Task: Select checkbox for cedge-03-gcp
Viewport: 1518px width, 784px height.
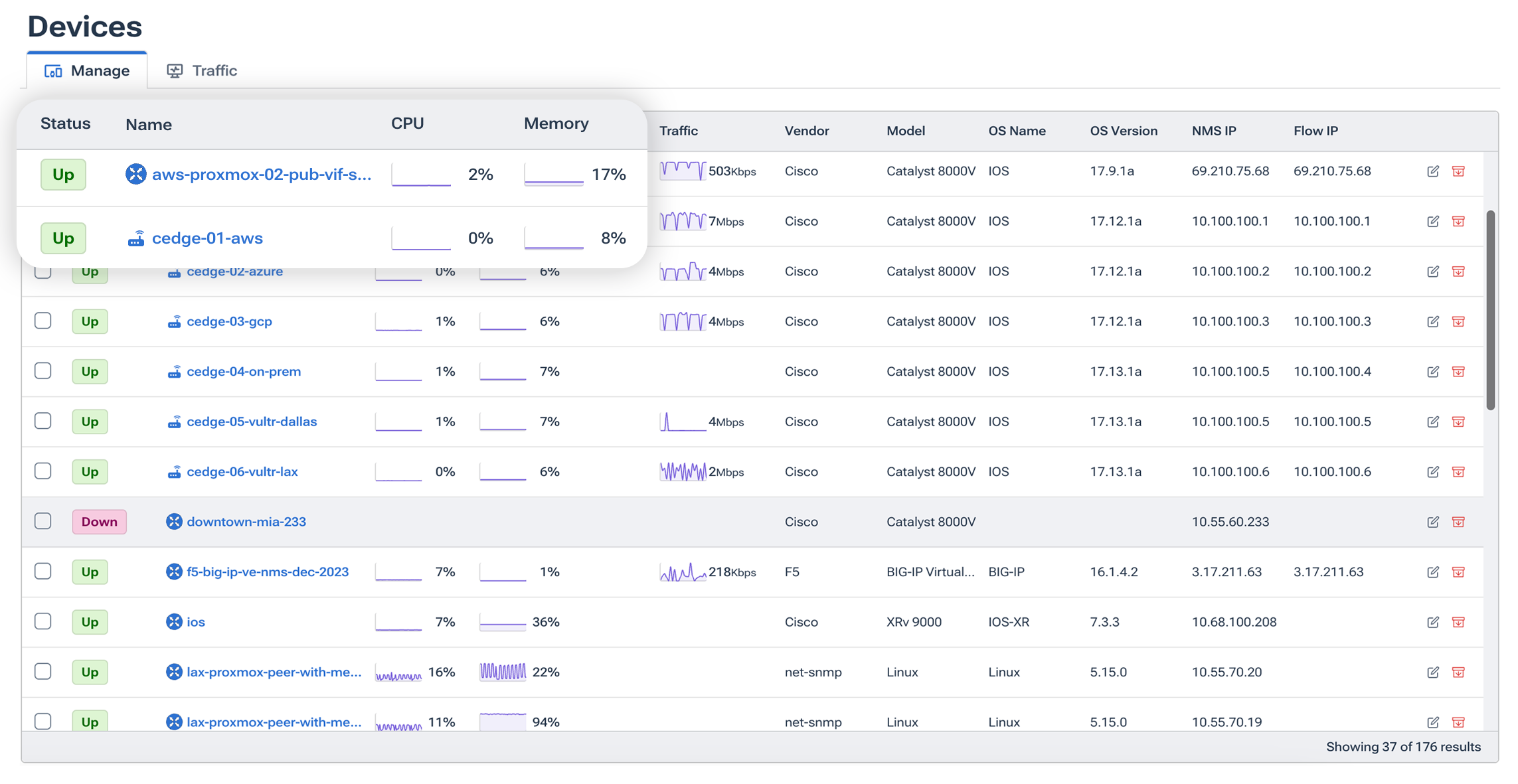Action: [x=43, y=321]
